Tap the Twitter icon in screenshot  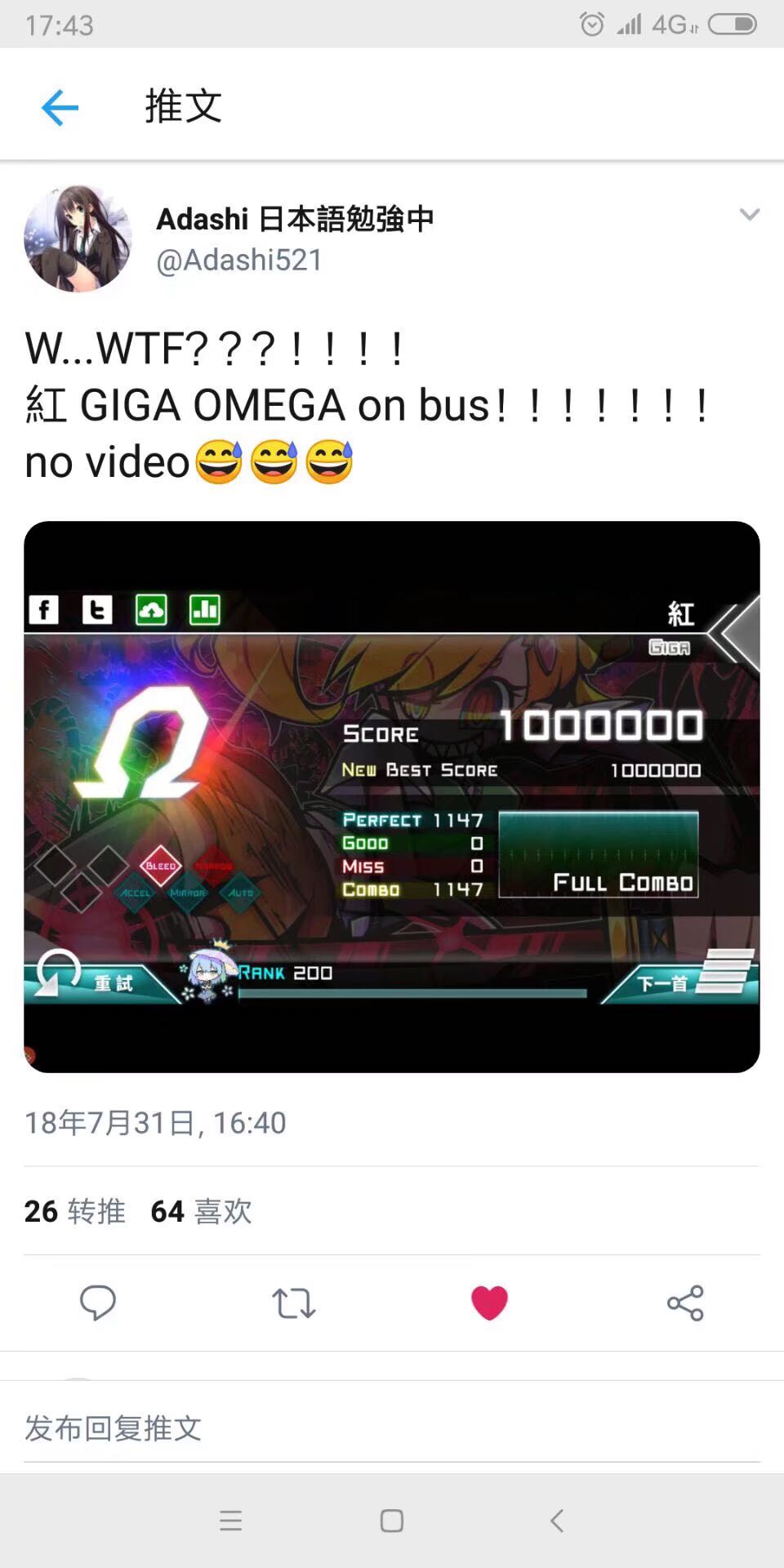(x=97, y=610)
